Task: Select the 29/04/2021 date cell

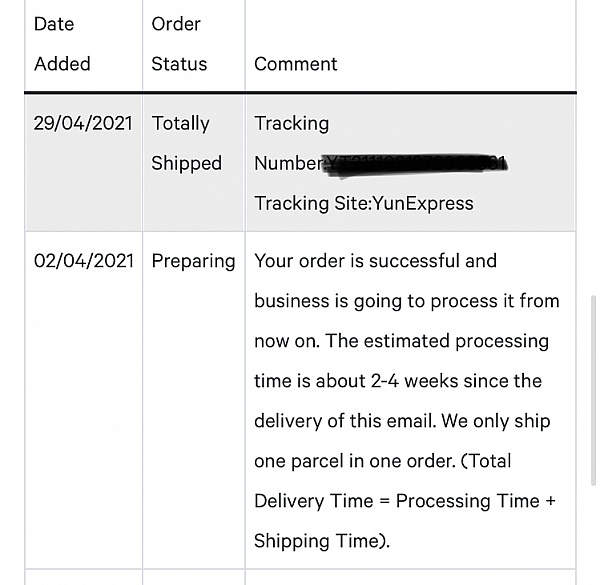Action: (x=83, y=124)
